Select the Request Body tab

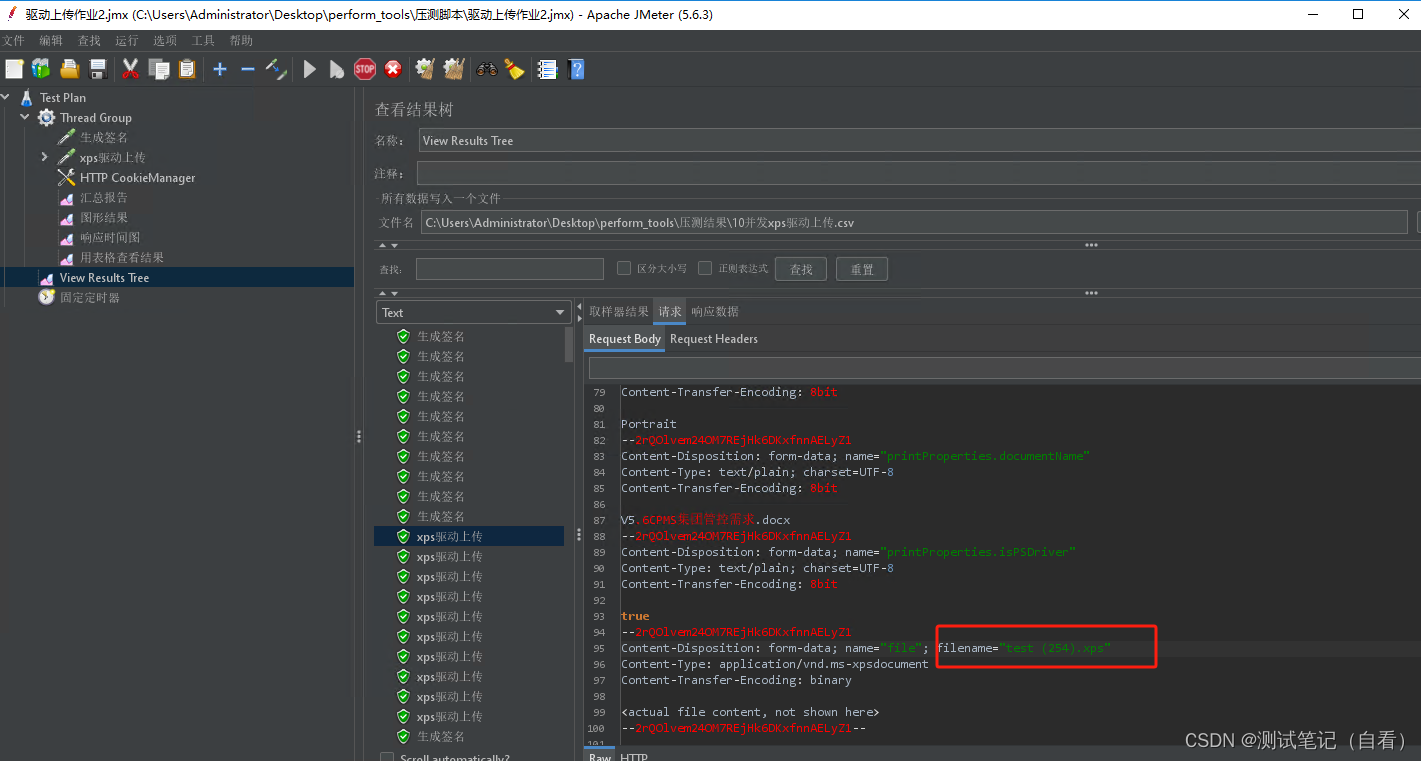[x=625, y=339]
